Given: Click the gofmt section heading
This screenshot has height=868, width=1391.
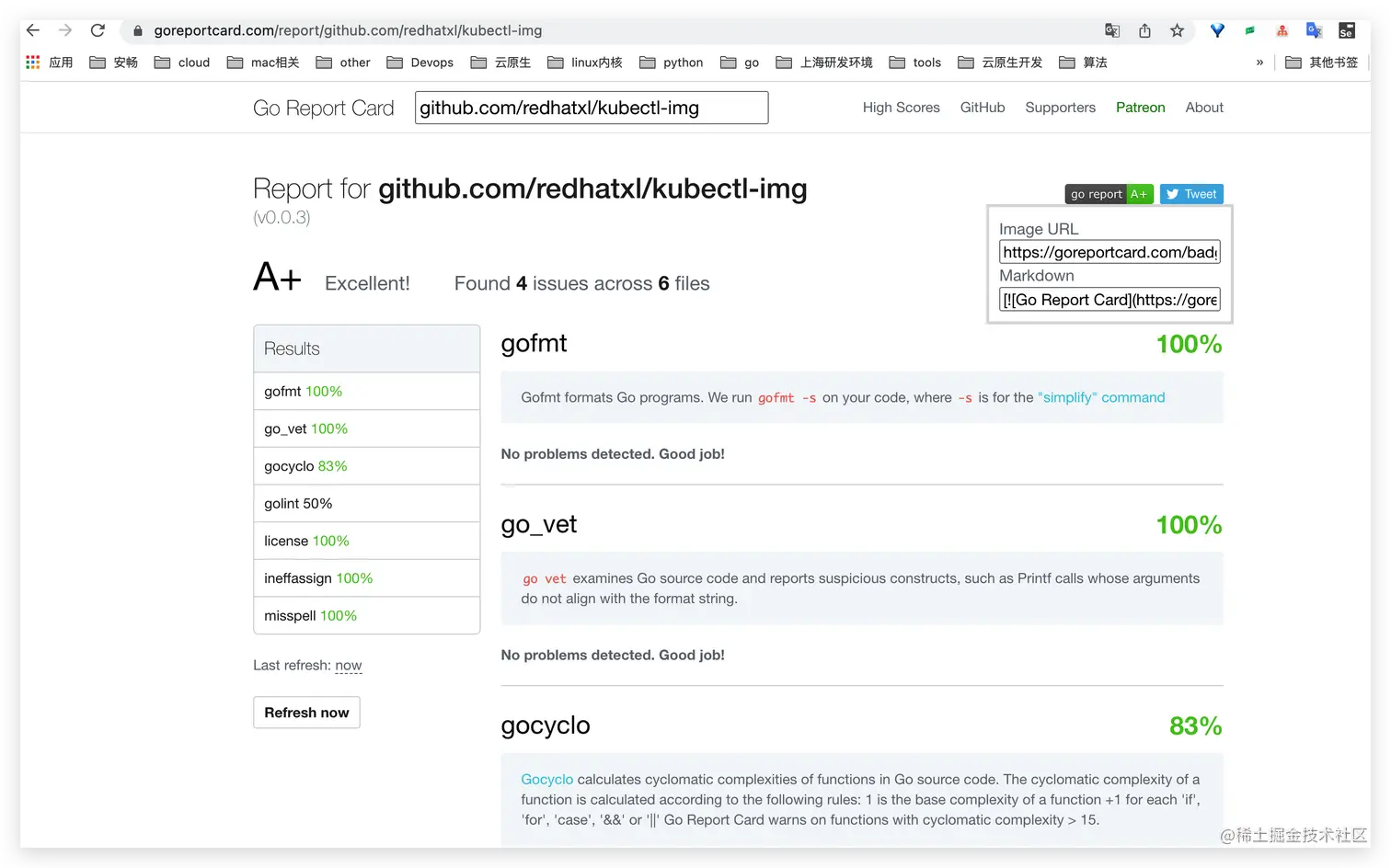Looking at the screenshot, I should click(x=534, y=343).
